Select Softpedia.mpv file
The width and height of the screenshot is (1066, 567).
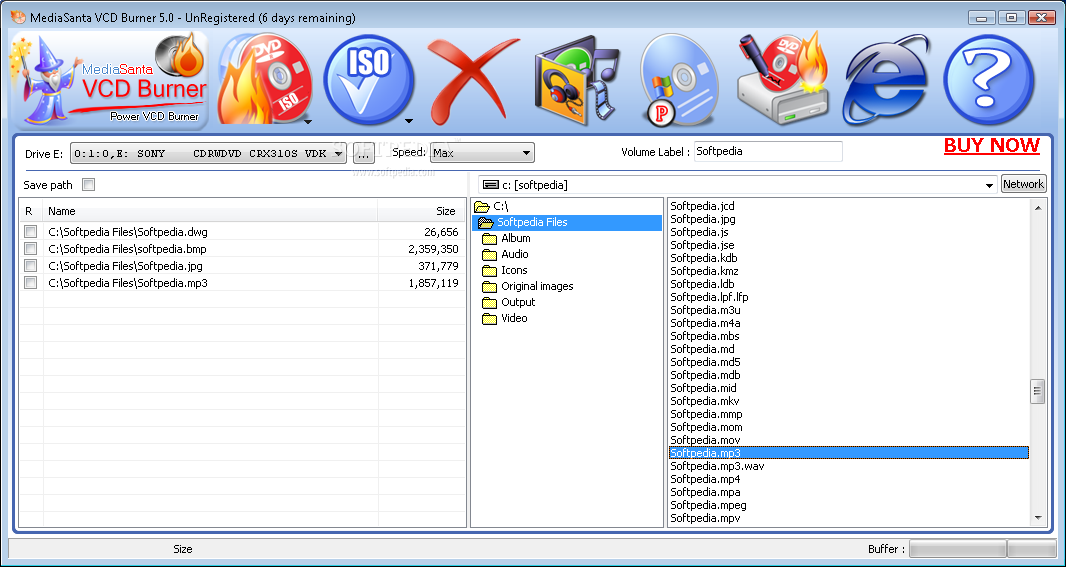click(705, 518)
